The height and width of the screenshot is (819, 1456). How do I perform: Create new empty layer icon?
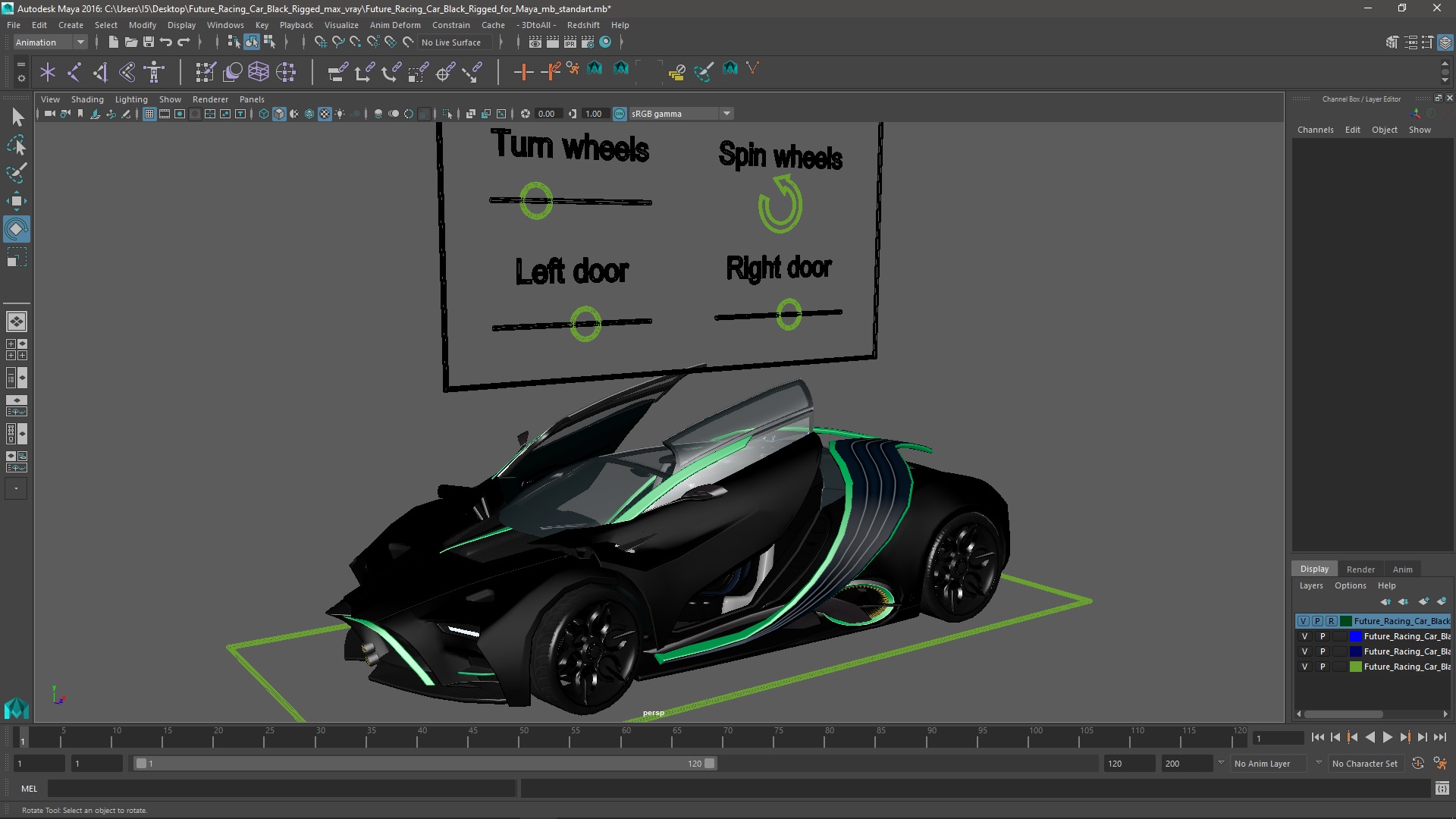[1423, 601]
